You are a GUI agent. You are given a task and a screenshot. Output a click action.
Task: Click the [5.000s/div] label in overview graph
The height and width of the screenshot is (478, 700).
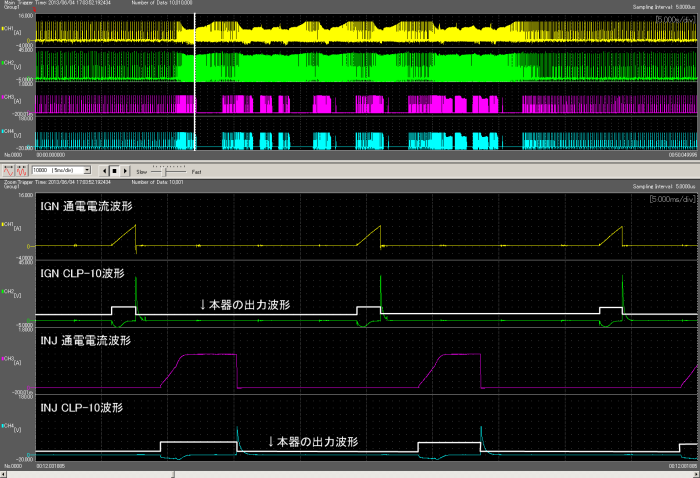(x=675, y=20)
